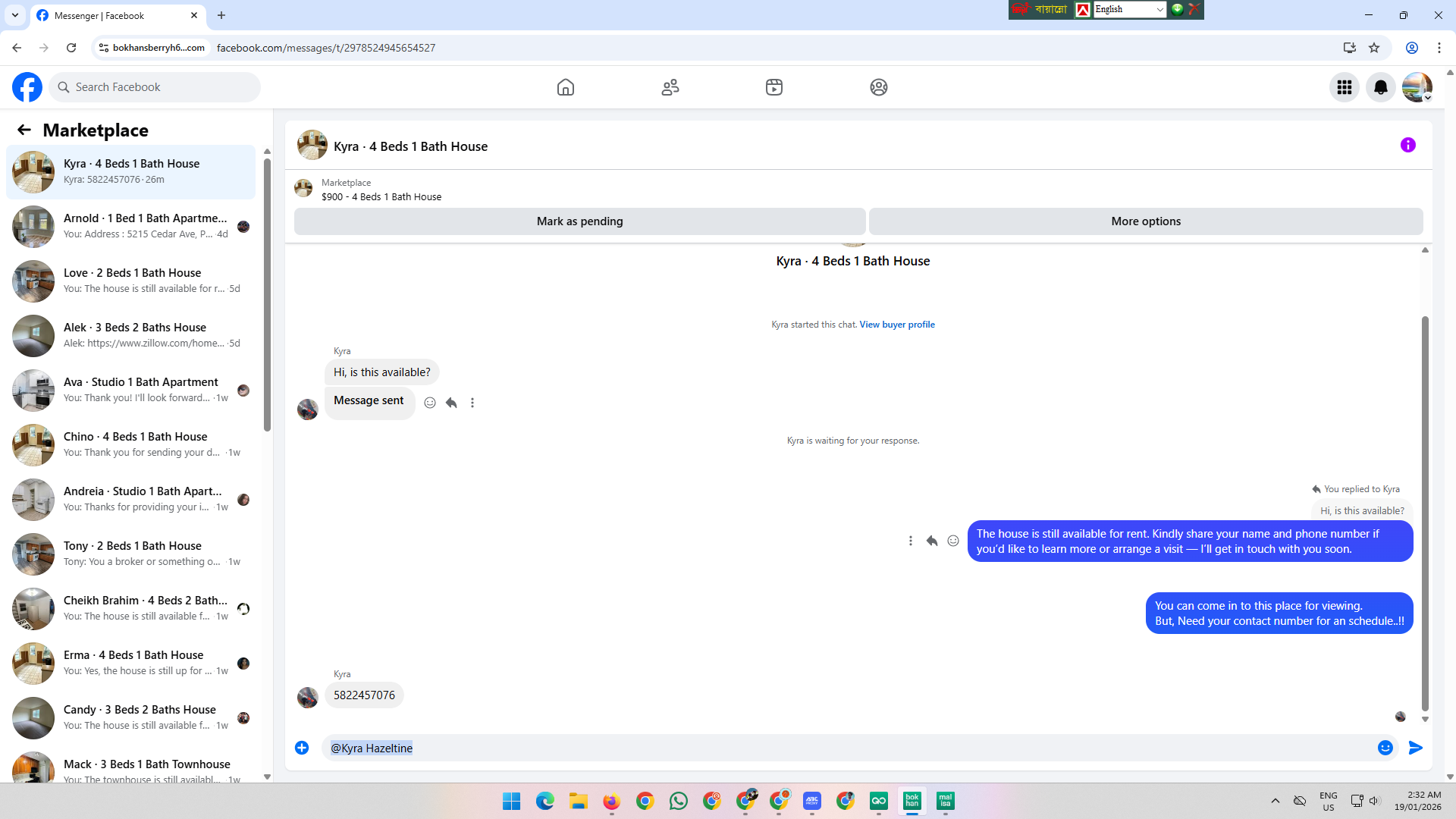
Task: Switch to Messenger | Facebook tab
Action: 118,15
